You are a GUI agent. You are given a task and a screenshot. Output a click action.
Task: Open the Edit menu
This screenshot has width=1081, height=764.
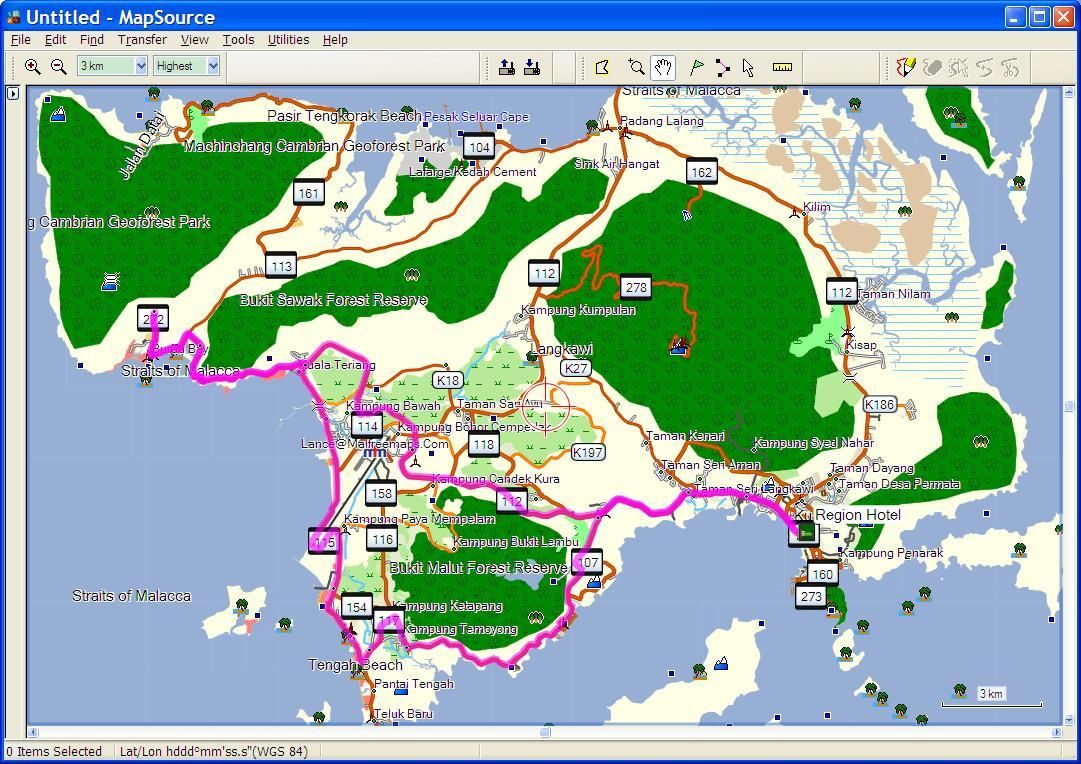(56, 39)
